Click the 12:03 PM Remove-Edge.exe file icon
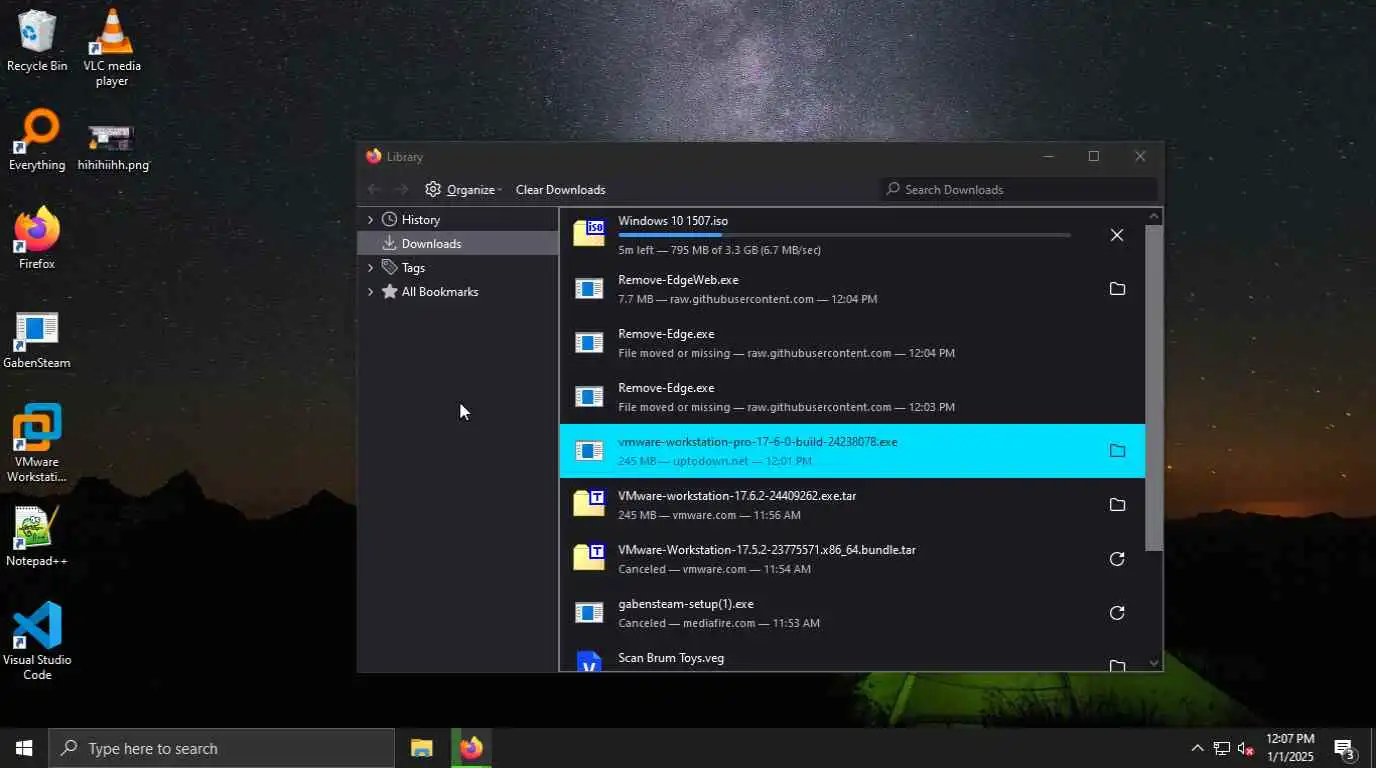1376x768 pixels. tap(589, 397)
